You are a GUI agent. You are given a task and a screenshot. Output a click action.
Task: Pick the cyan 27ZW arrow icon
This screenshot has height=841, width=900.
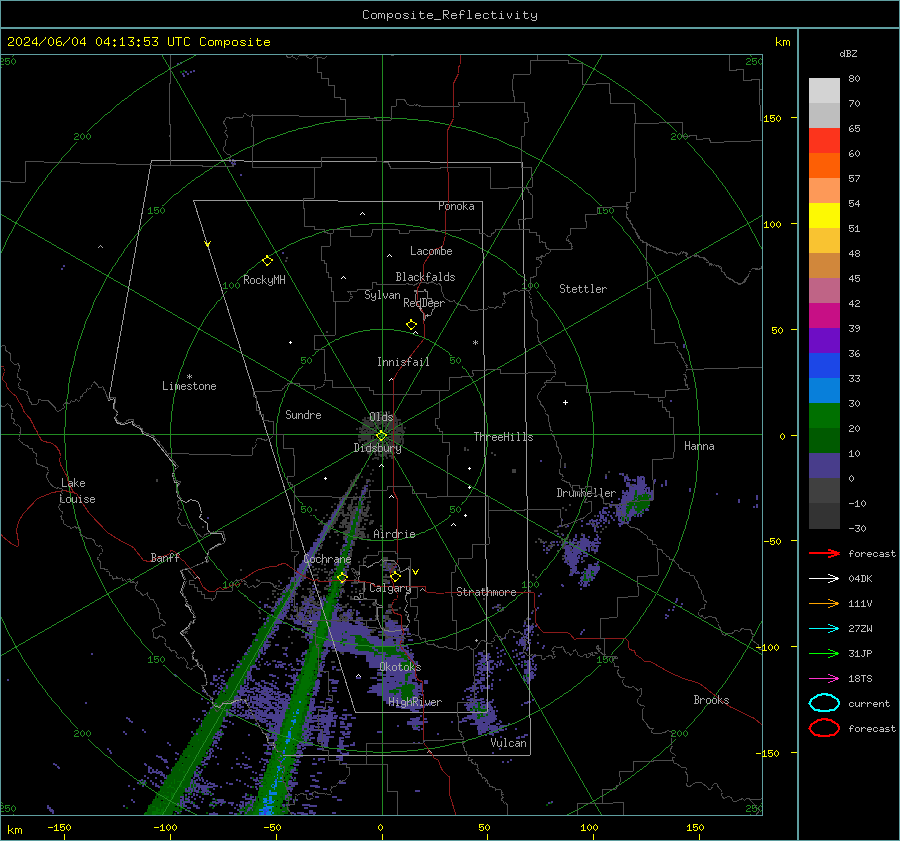coord(824,629)
